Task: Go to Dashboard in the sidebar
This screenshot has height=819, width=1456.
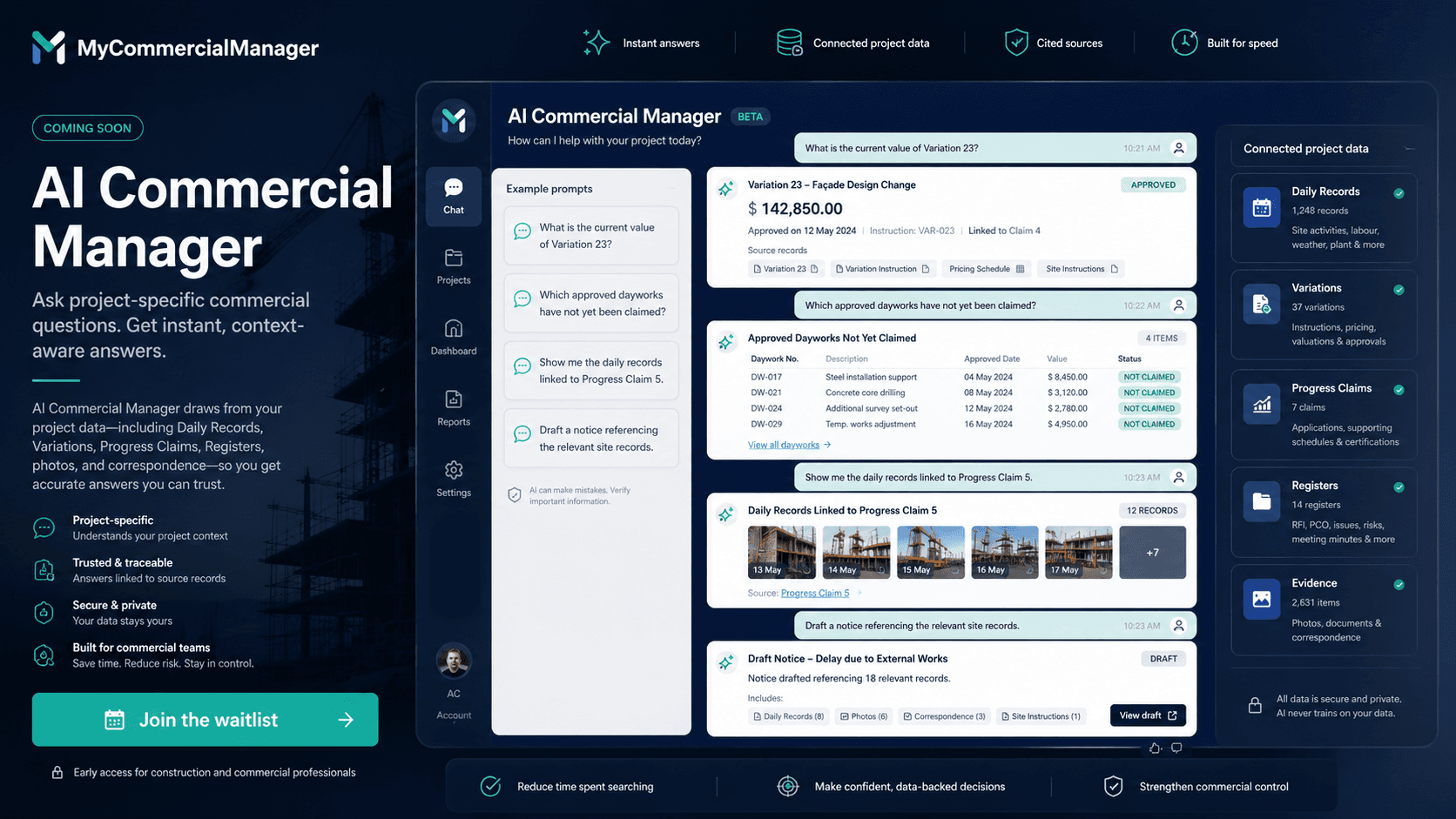Action: click(x=454, y=338)
